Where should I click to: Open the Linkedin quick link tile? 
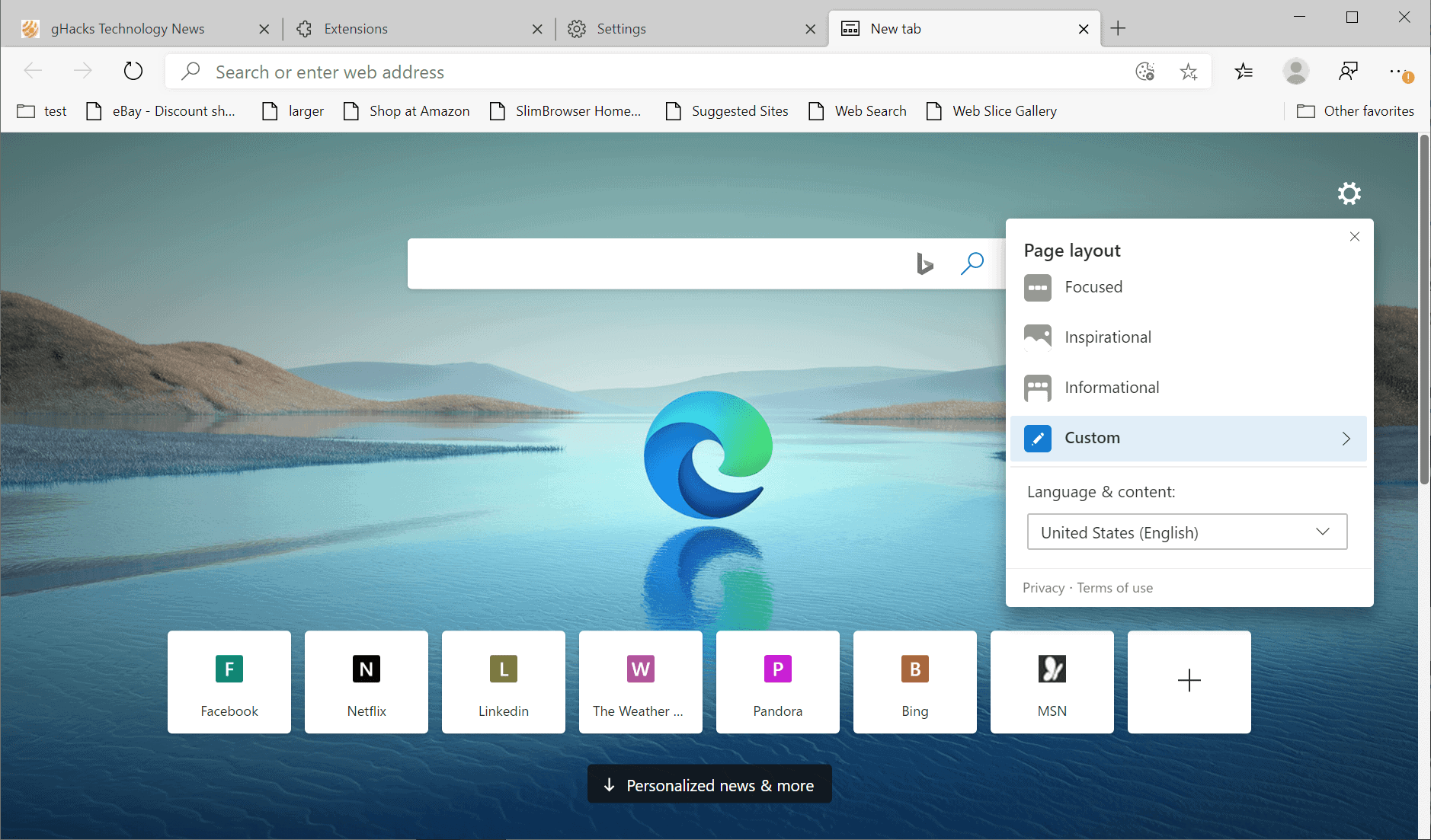[x=504, y=682]
